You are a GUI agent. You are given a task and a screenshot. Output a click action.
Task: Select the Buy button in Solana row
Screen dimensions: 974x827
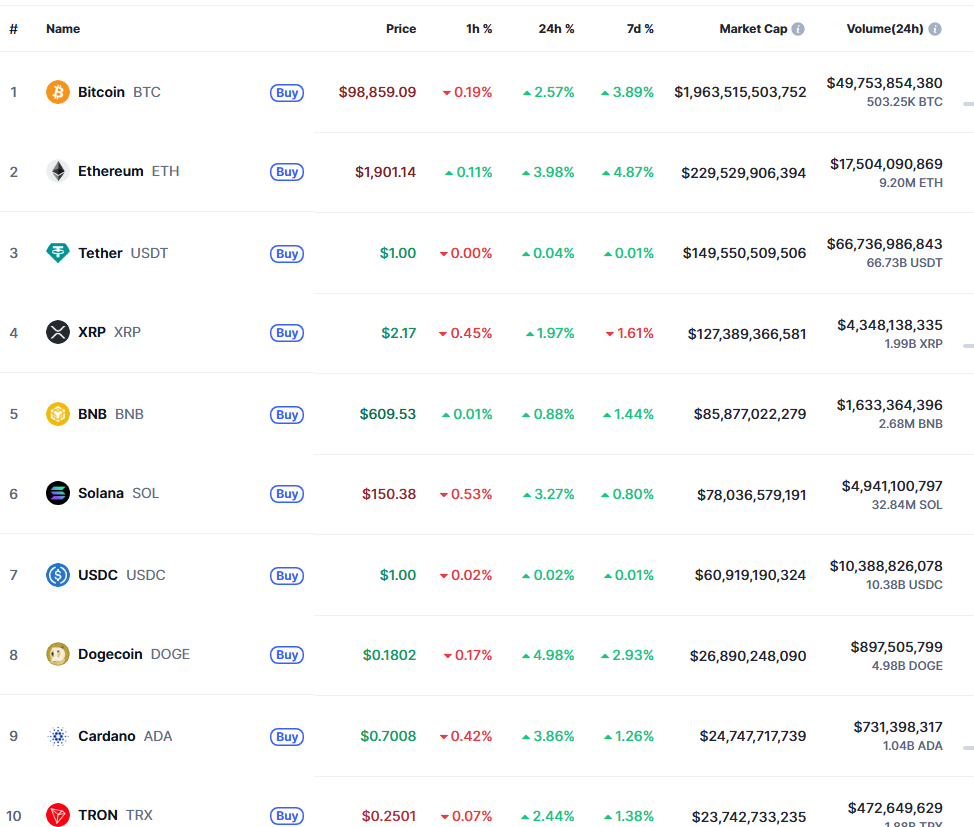pos(287,494)
